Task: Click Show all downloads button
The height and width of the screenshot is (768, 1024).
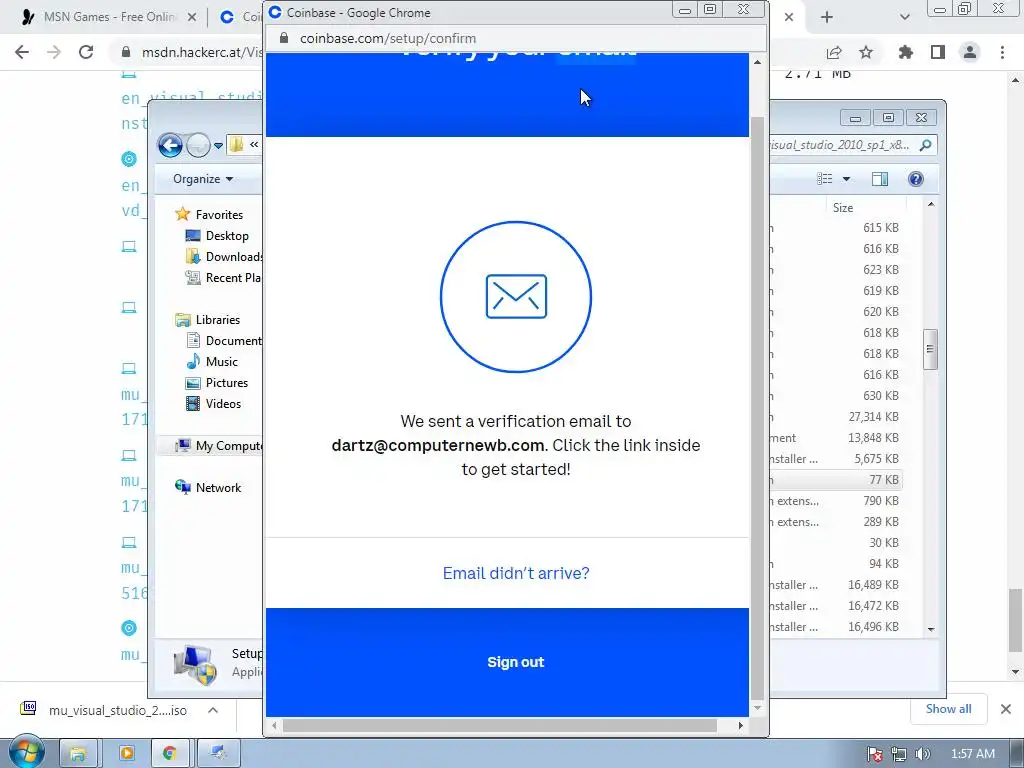Action: pyautogui.click(x=948, y=709)
